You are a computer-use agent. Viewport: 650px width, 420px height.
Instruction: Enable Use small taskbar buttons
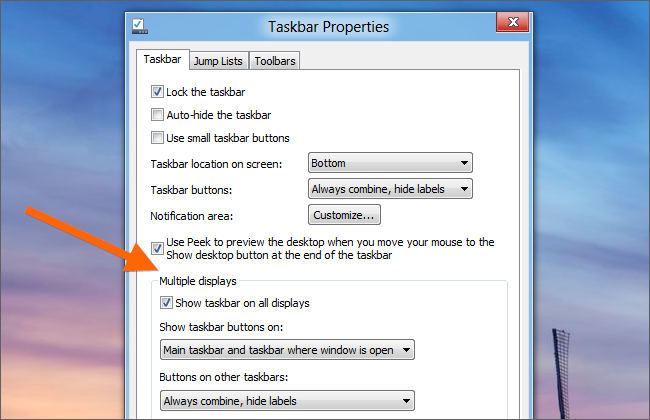pos(157,138)
